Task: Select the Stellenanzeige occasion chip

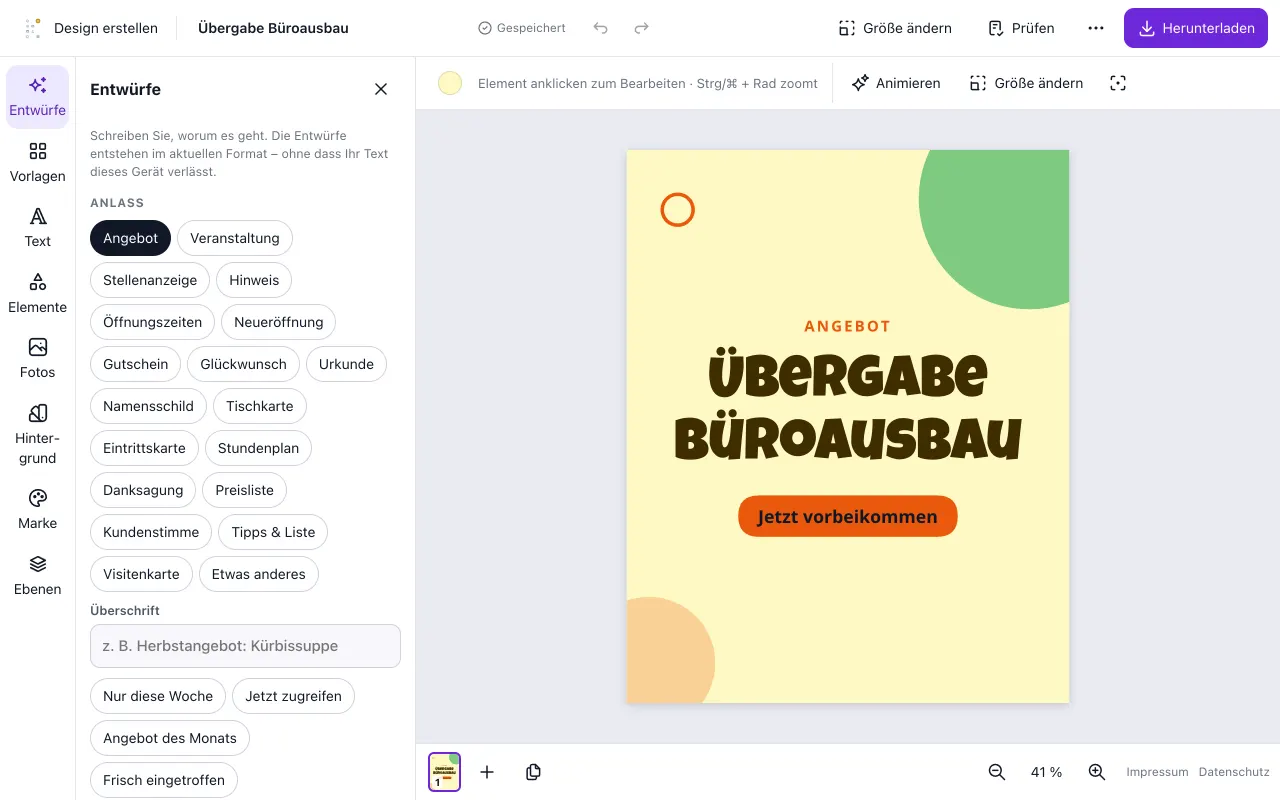Action: point(150,280)
